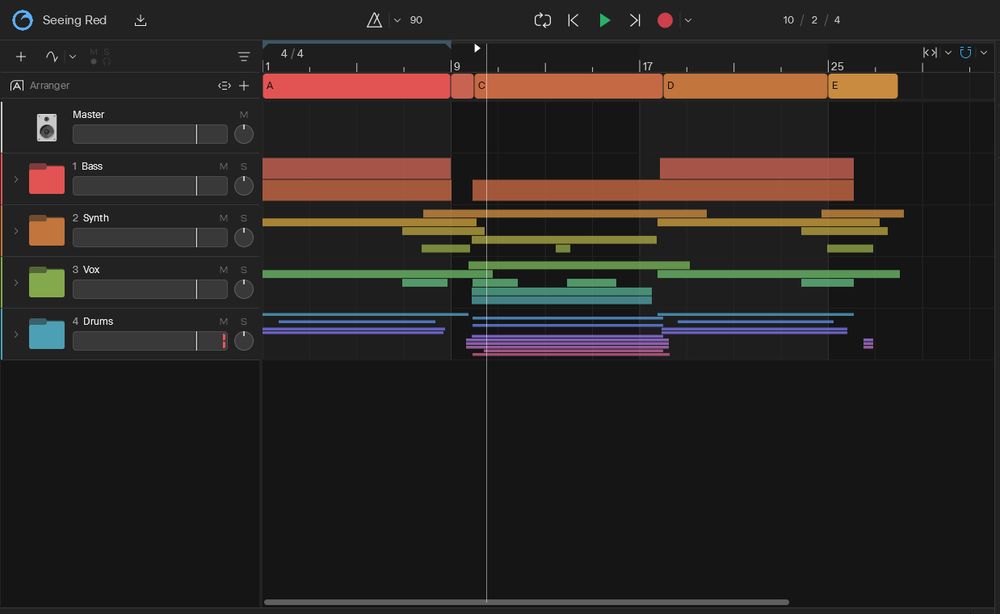This screenshot has height=614, width=1000.
Task: Start playback with the green Play button
Action: [x=604, y=20]
